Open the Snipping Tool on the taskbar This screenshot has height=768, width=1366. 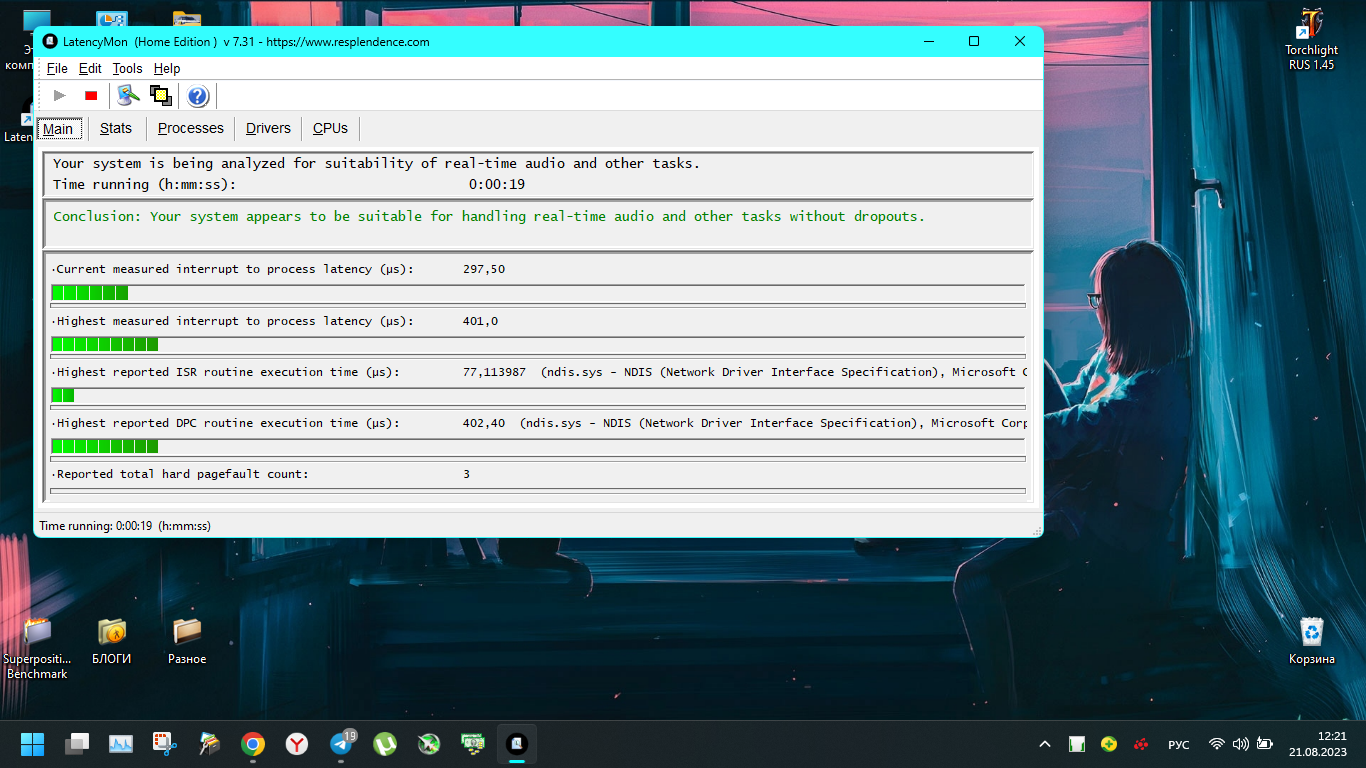[164, 744]
